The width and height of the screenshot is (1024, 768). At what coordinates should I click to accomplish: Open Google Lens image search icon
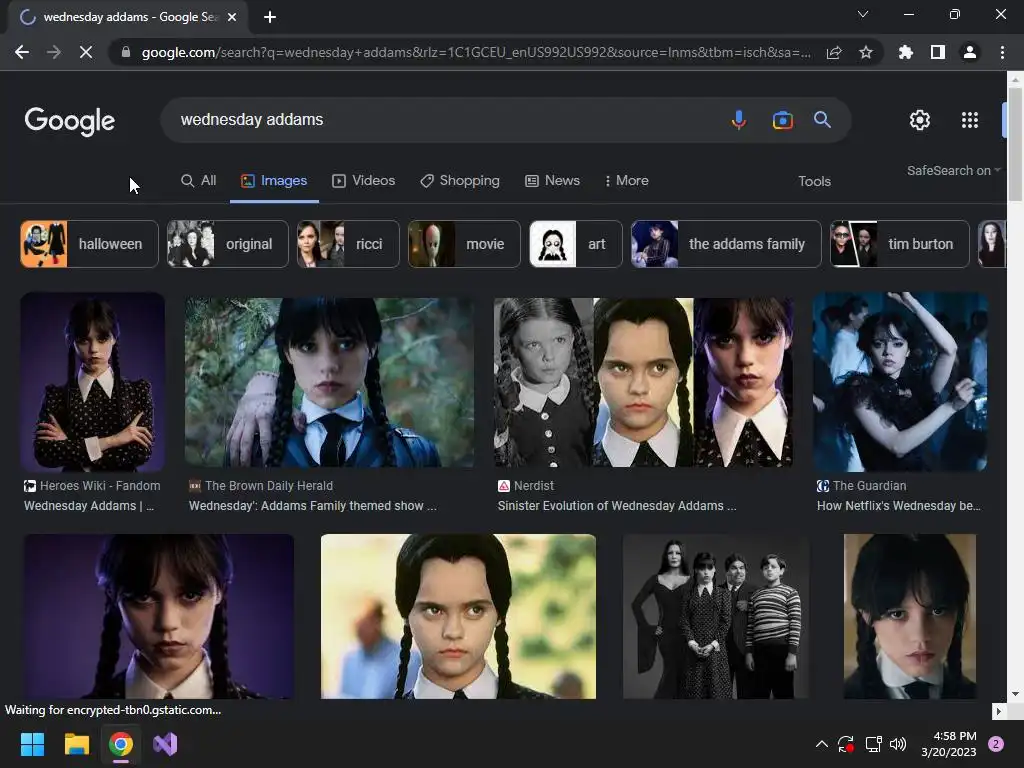tap(782, 120)
